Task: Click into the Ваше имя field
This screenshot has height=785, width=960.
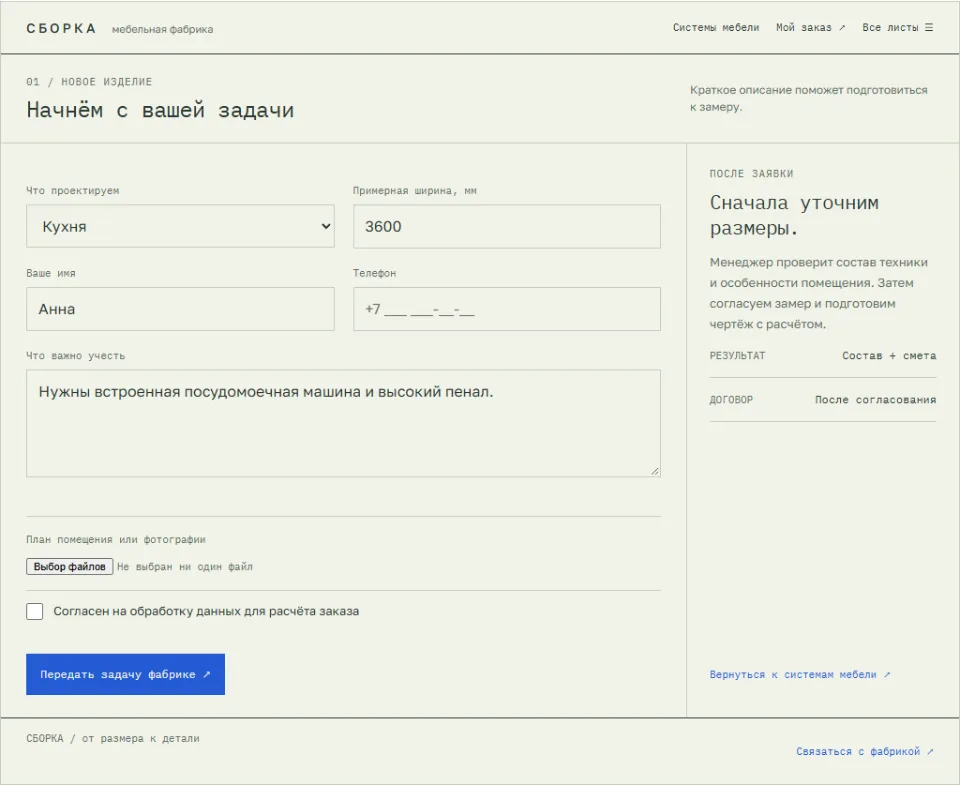Action: point(180,309)
